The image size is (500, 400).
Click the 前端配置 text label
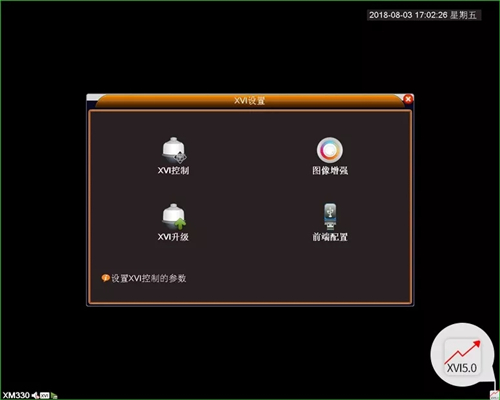click(330, 237)
